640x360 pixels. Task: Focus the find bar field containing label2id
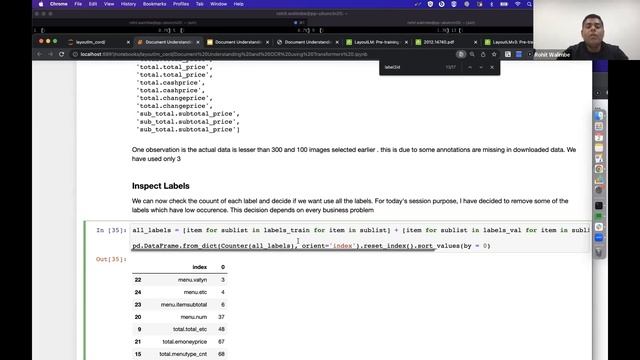pyautogui.click(x=412, y=67)
